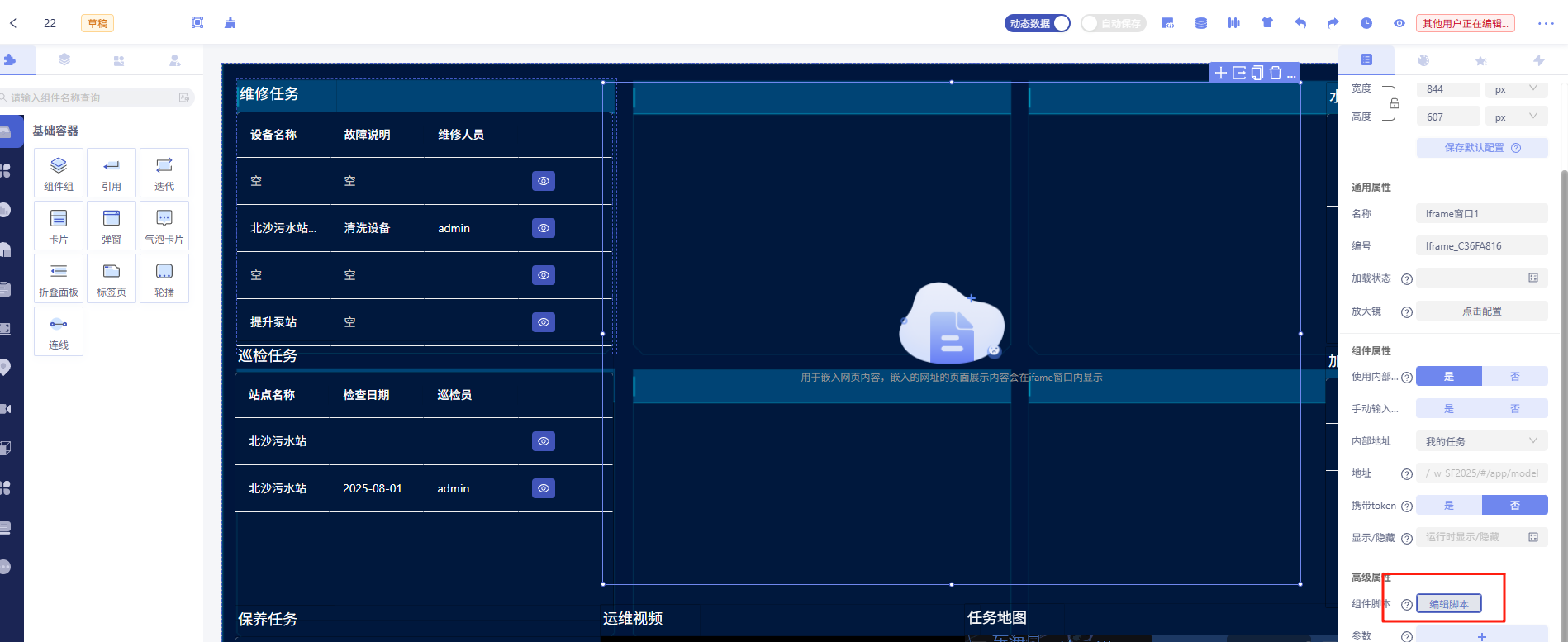Viewport: 1568px width, 642px height.
Task: Click the 放大镜 点击配置 button
Action: point(1482,311)
